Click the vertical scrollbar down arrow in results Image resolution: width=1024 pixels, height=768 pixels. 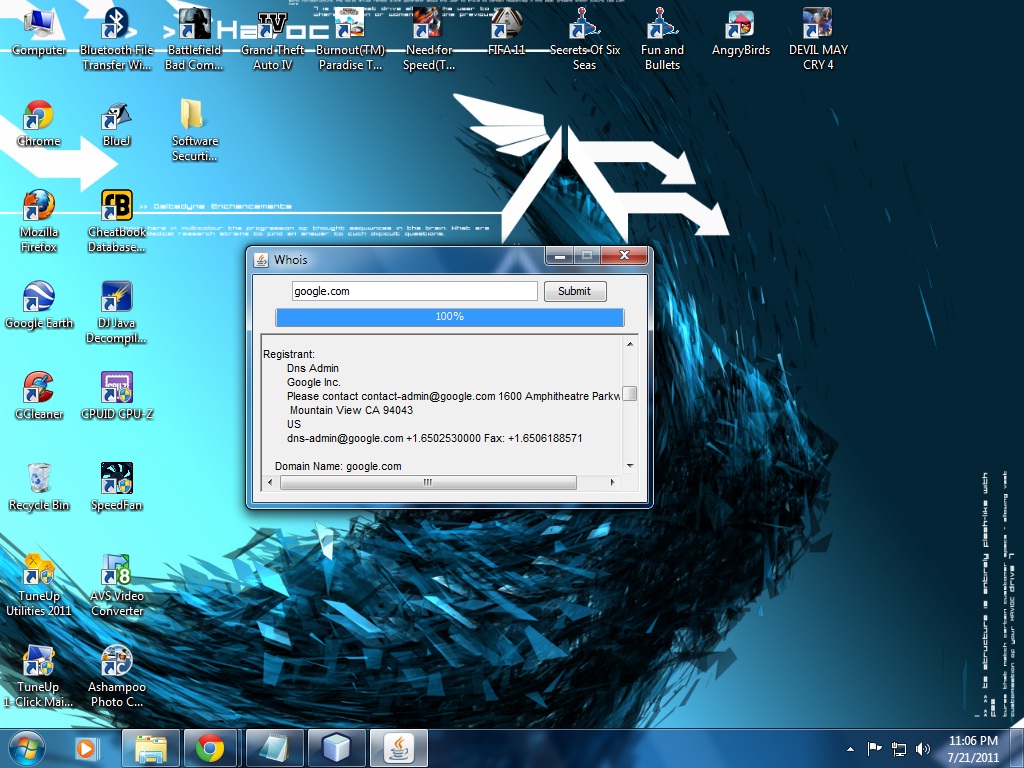(629, 465)
